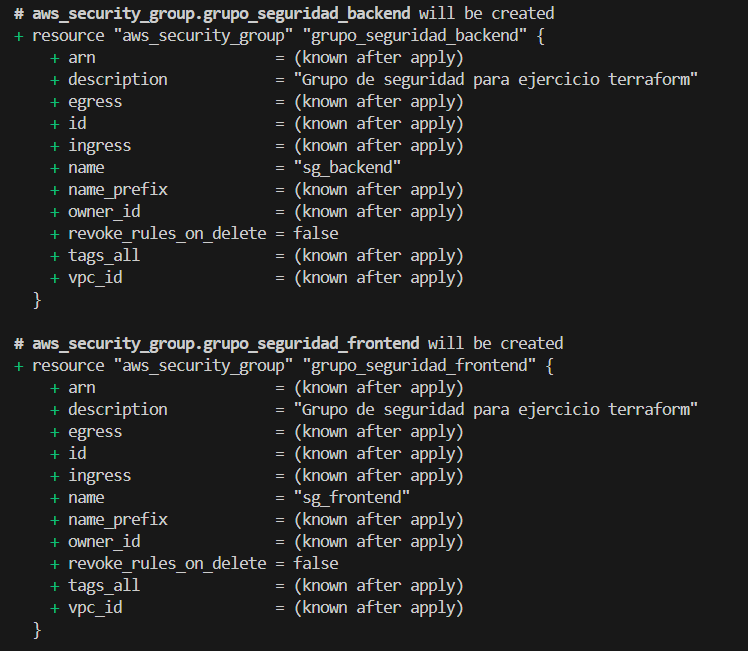Click vpc_id attribute in the backend block
The width and height of the screenshot is (748, 651).
point(95,277)
